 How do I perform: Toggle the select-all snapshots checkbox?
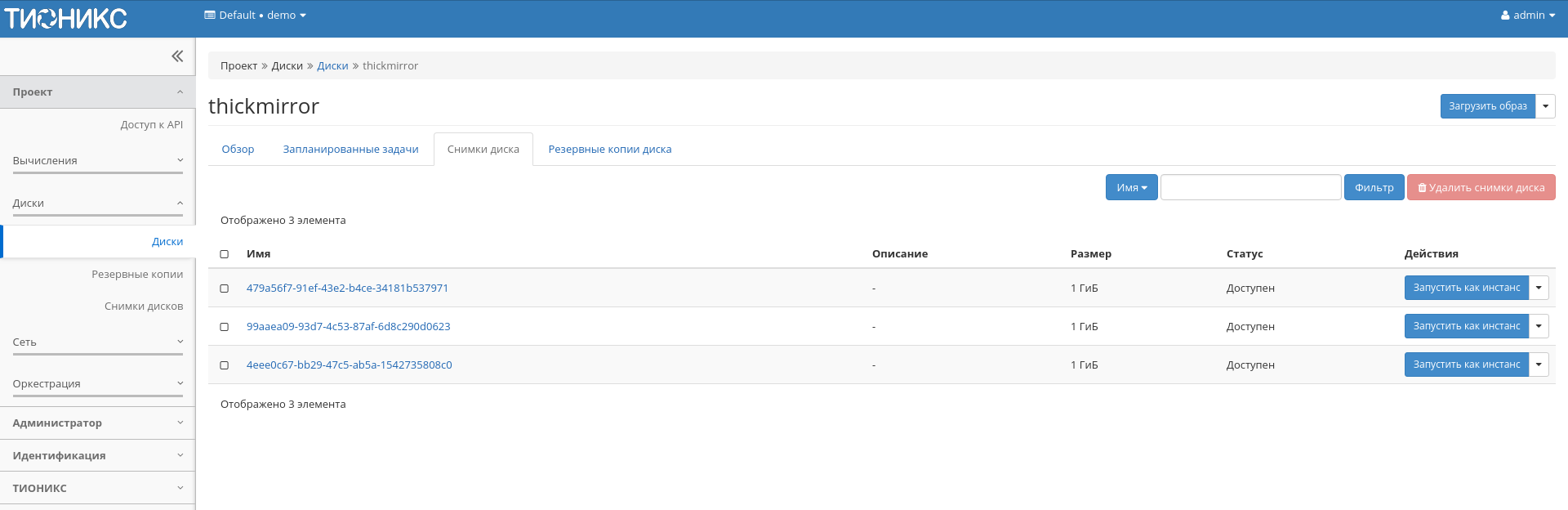point(225,254)
